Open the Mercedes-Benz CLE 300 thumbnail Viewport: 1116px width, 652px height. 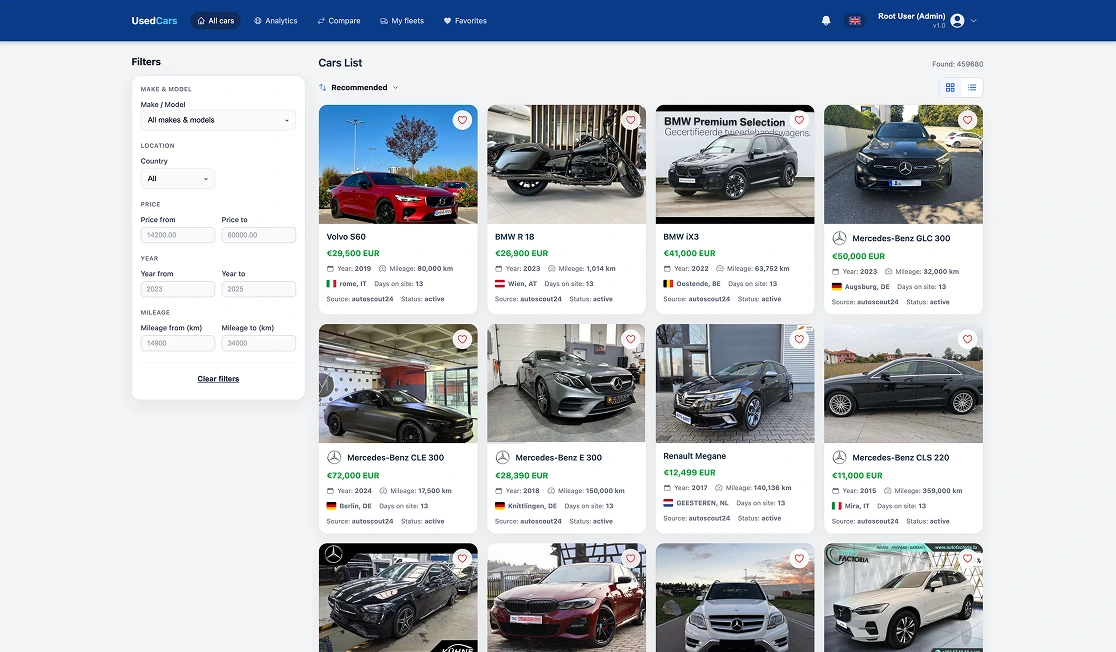pyautogui.click(x=398, y=384)
